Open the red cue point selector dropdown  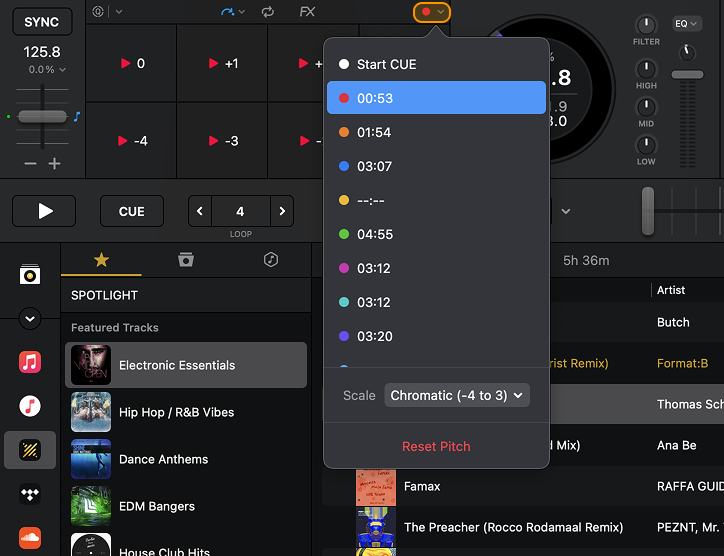pos(432,12)
